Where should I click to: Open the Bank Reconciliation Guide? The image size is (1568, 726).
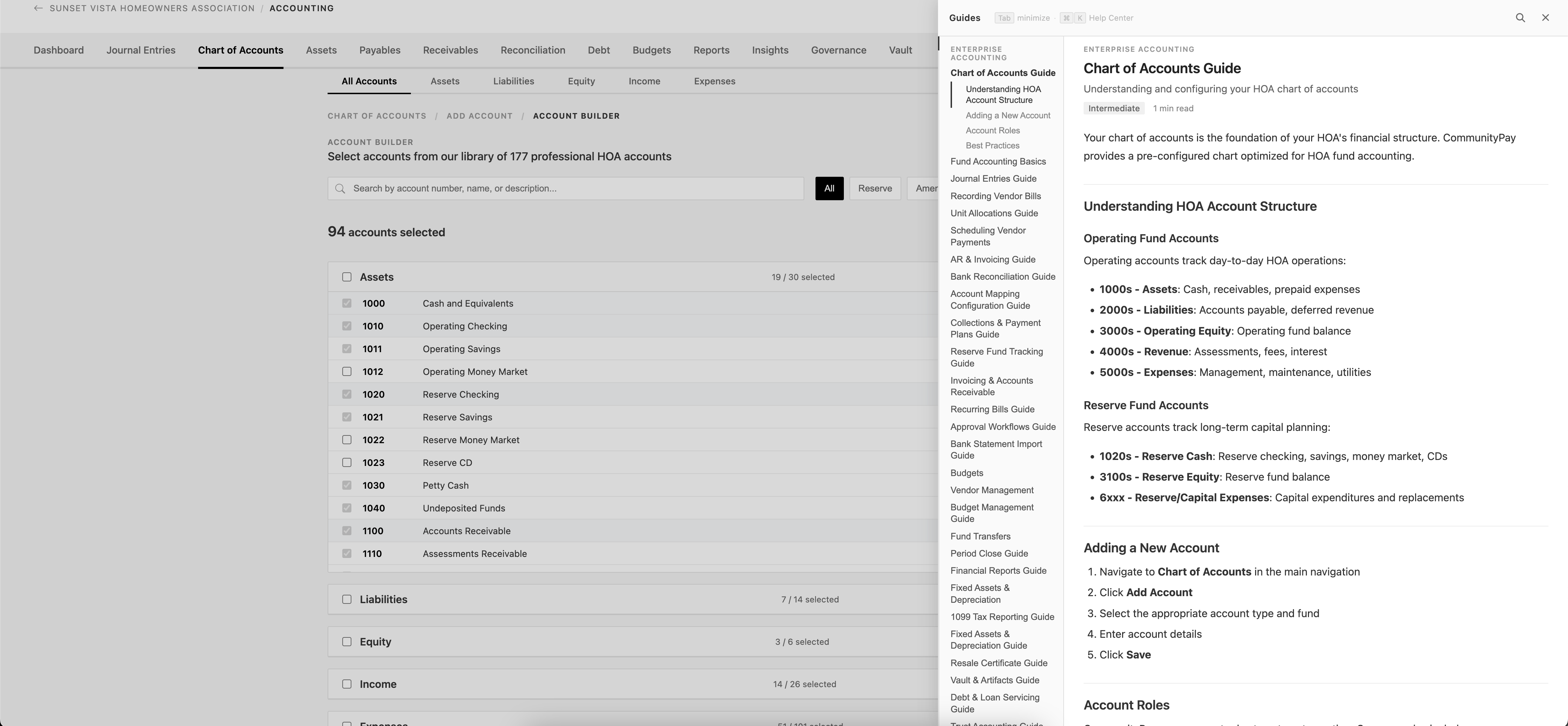coord(1002,276)
